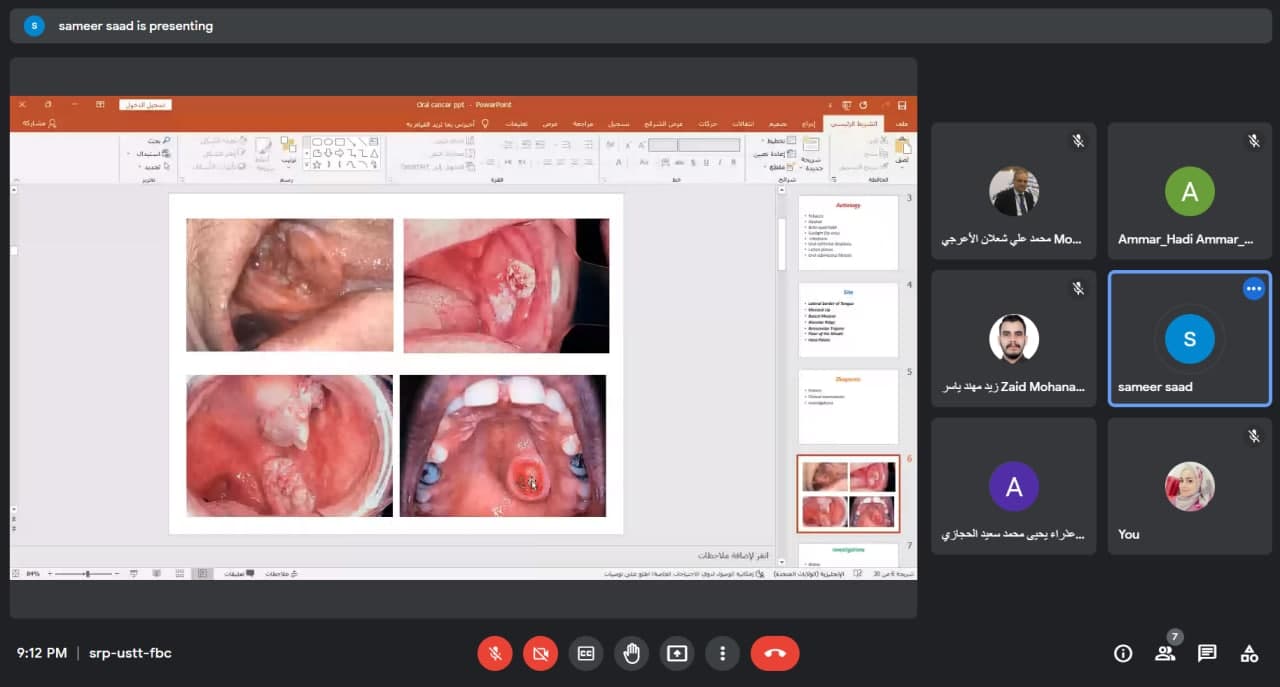Open the chat with everyone panel
Image resolution: width=1280 pixels, height=687 pixels.
[x=1207, y=653]
